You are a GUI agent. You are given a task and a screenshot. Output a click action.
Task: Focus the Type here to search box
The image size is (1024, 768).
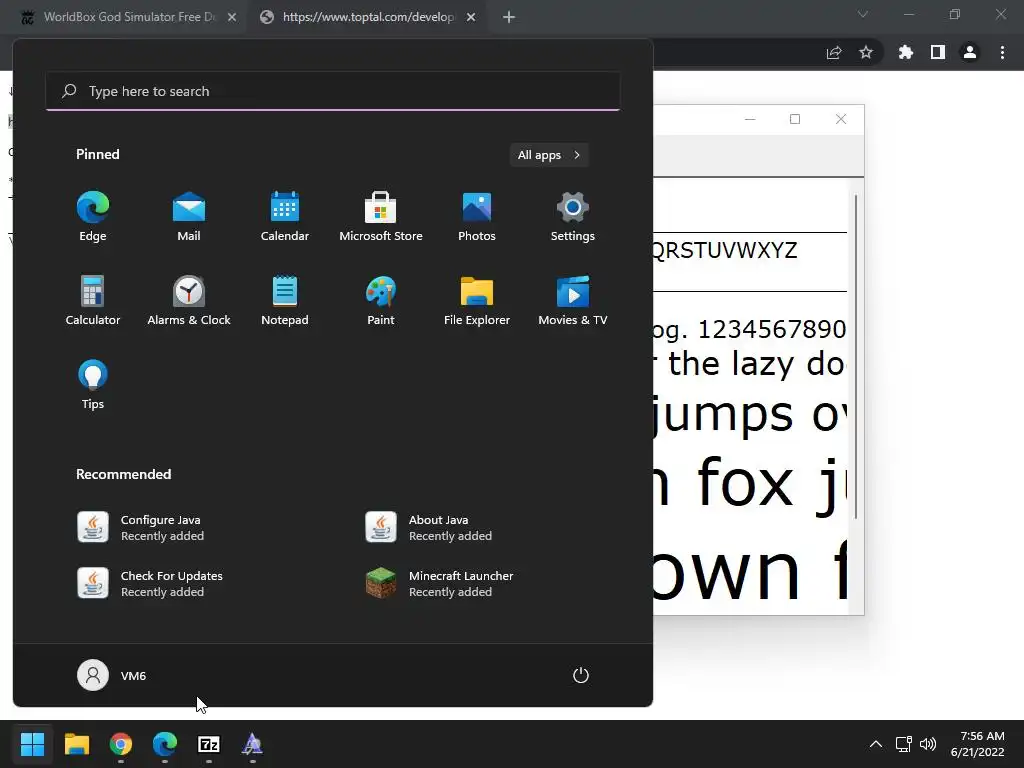point(333,91)
